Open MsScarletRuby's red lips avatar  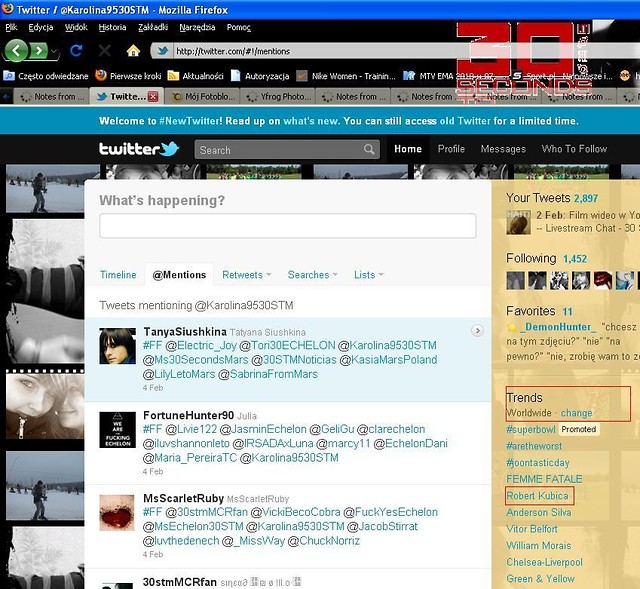pyautogui.click(x=118, y=513)
